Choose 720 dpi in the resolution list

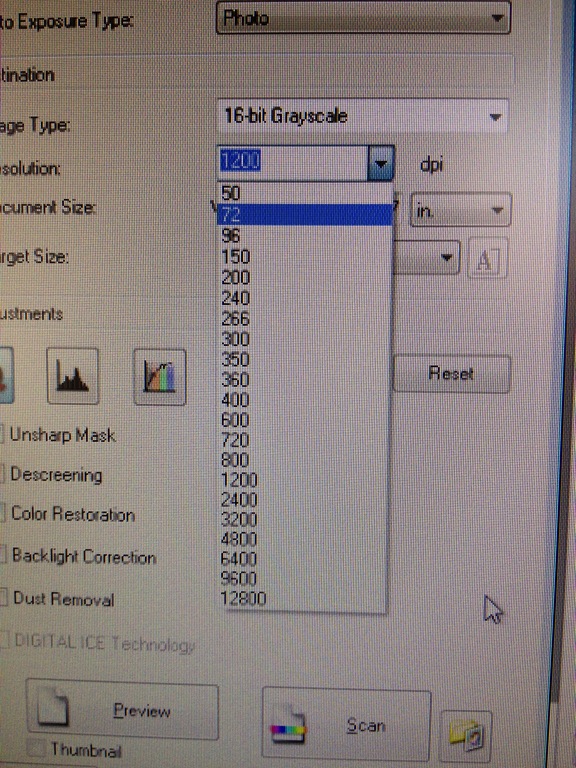click(x=304, y=440)
